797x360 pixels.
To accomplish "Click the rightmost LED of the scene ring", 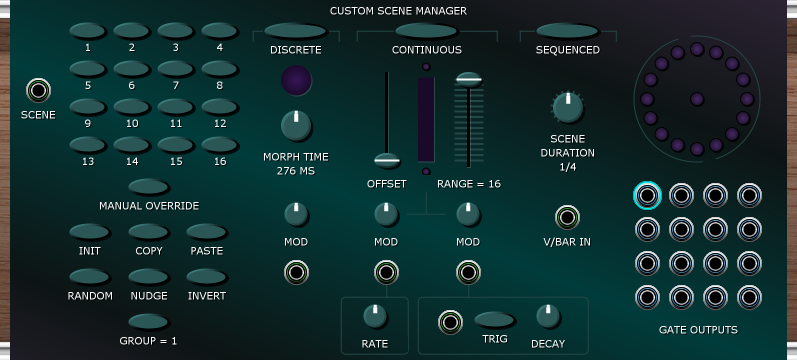I will pyautogui.click(x=747, y=99).
